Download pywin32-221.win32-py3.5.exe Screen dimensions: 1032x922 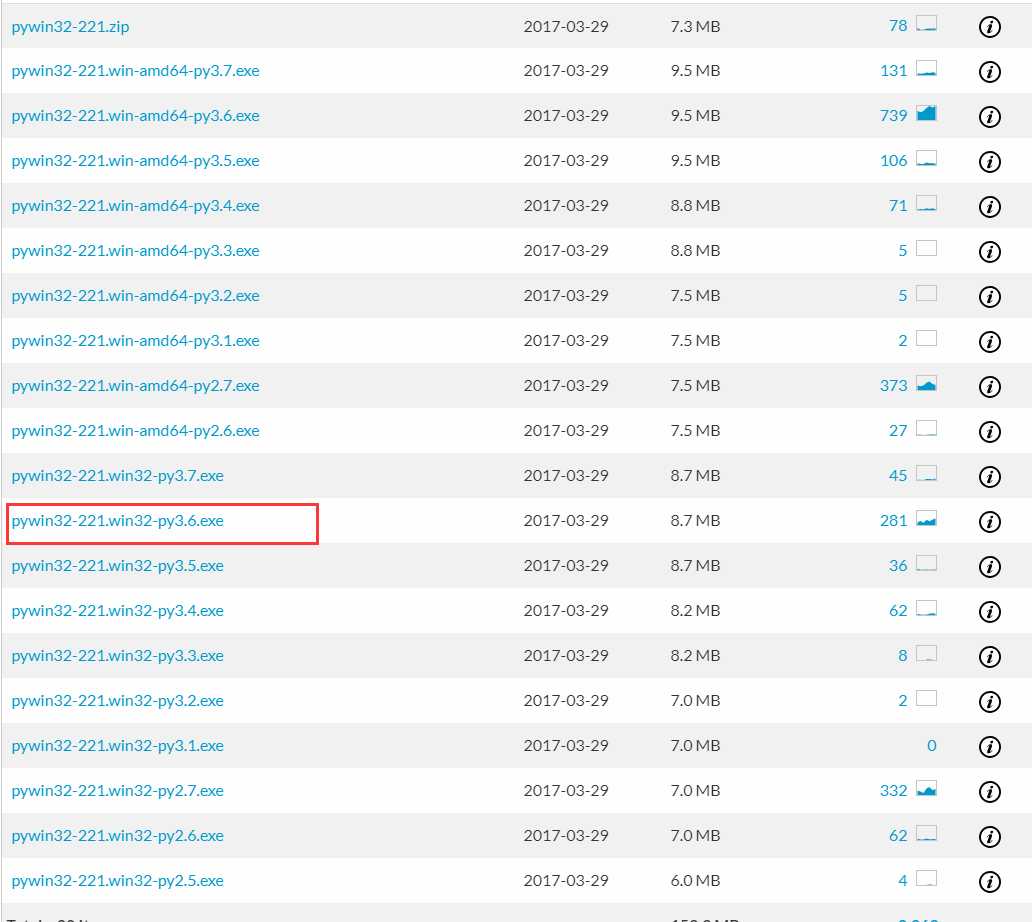(118, 566)
